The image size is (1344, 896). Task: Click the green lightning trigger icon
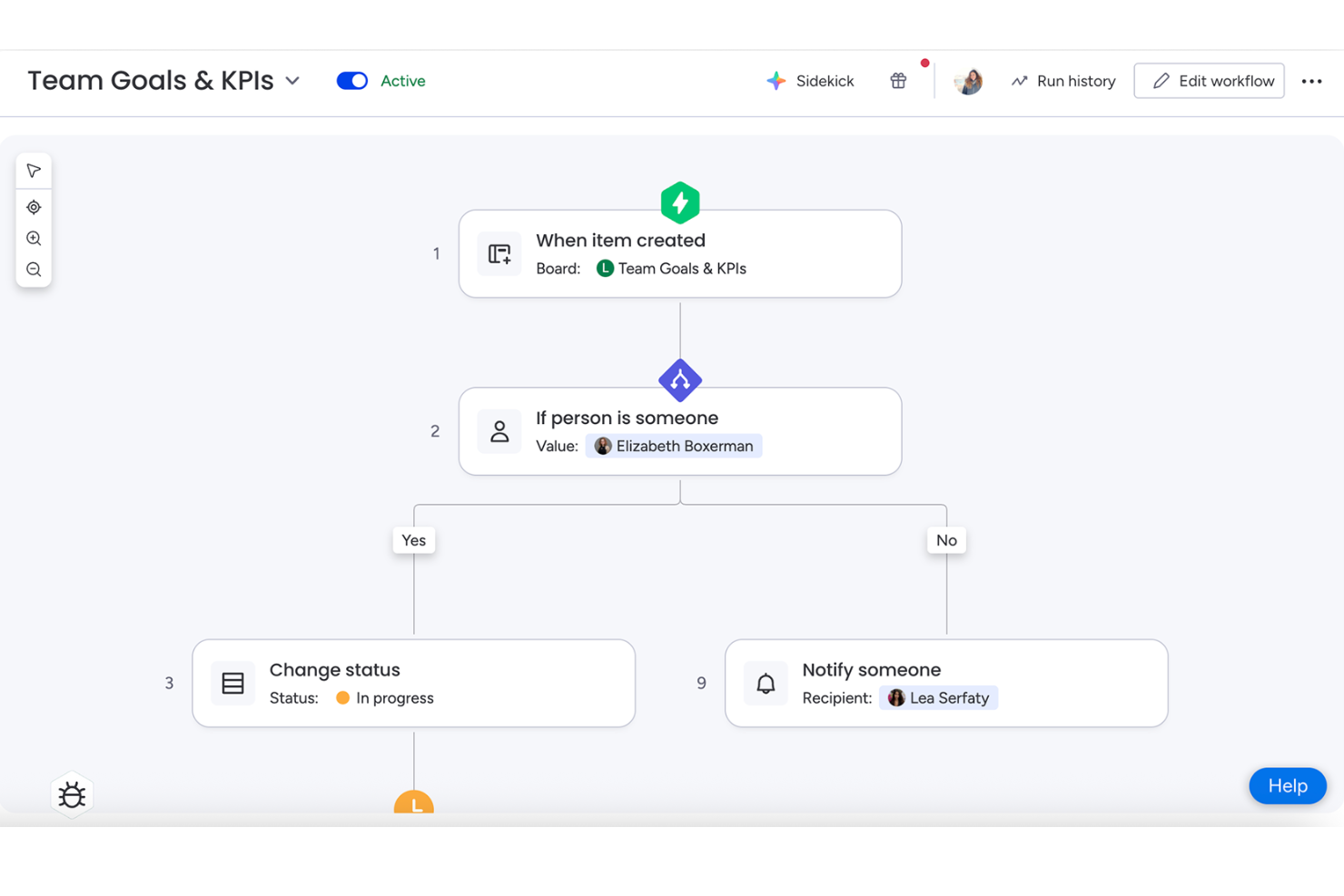coord(680,202)
